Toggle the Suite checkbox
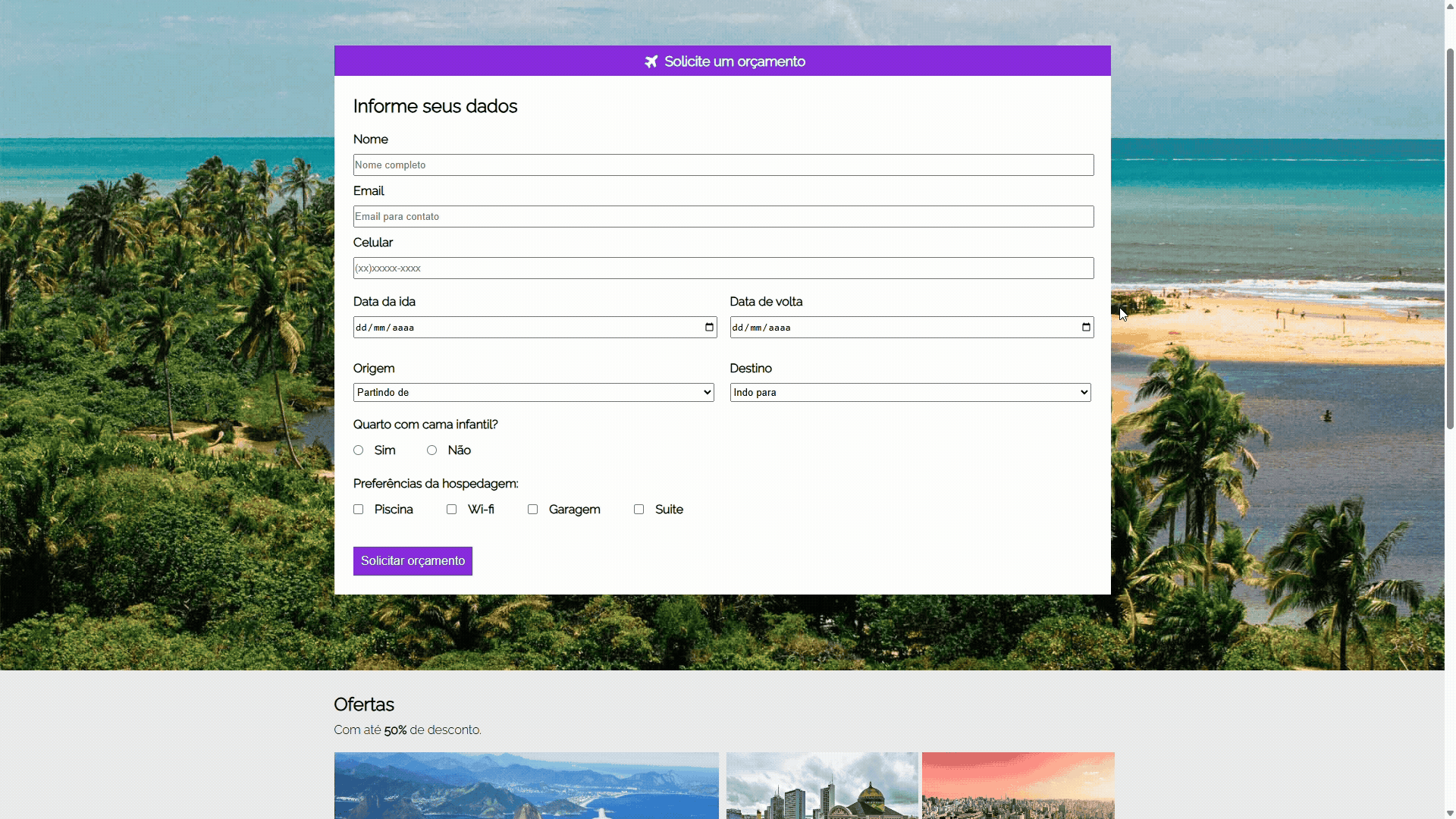The width and height of the screenshot is (1456, 819). point(639,510)
